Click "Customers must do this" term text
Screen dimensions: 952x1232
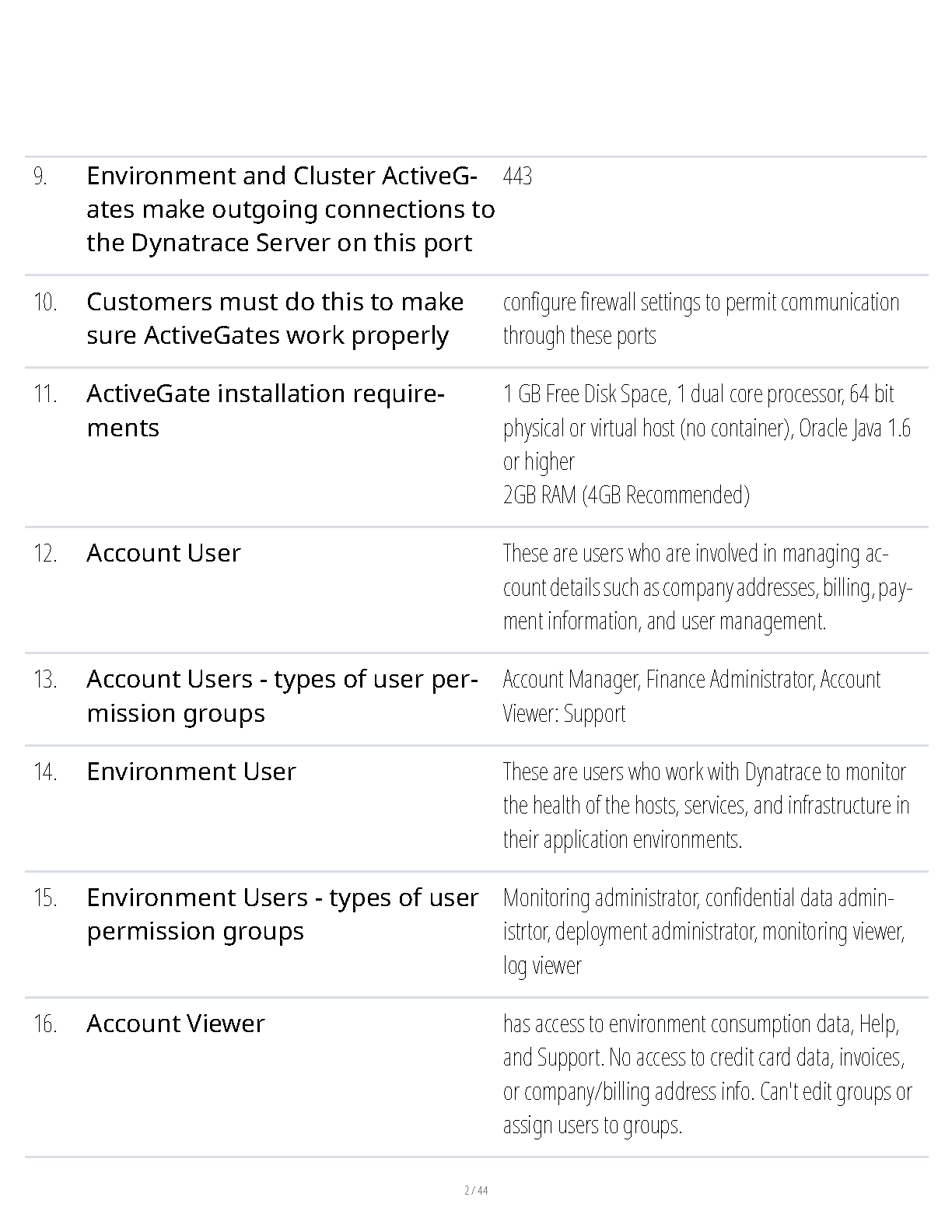click(275, 318)
